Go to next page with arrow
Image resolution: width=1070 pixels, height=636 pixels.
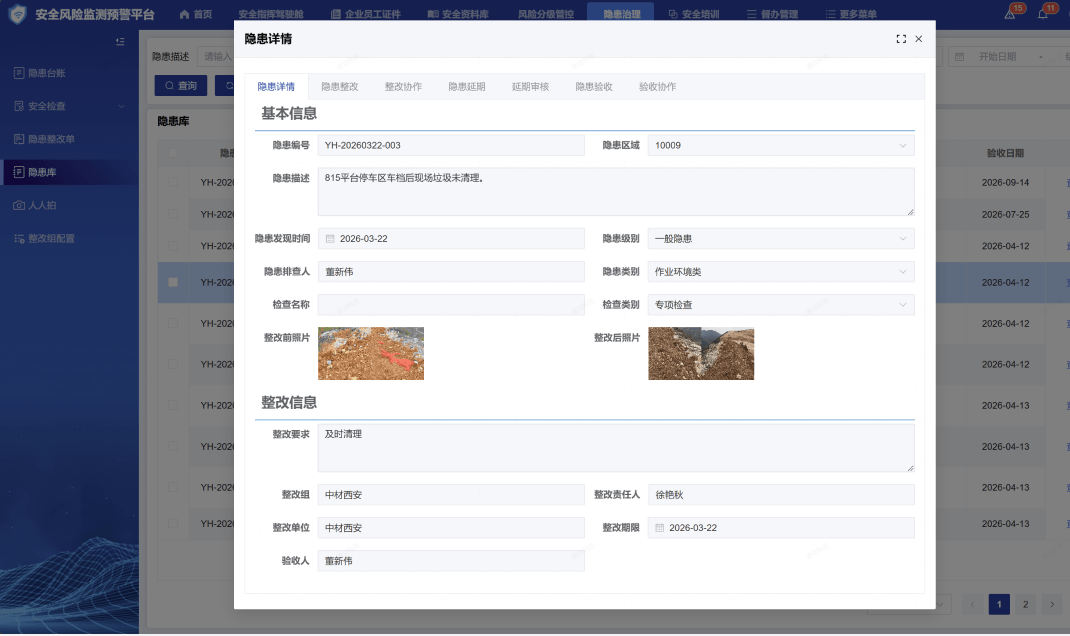coord(1052,604)
